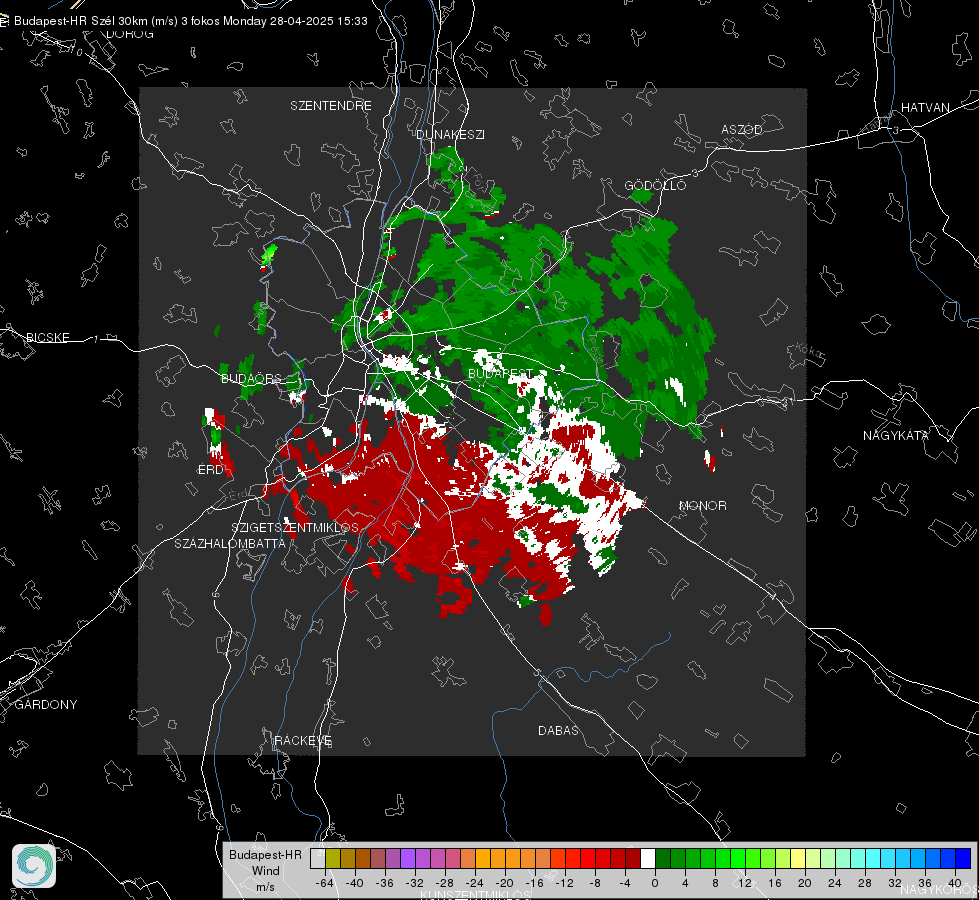Screen dimensions: 979x900
Task: Click the '0' legend scale value
Action: (655, 883)
